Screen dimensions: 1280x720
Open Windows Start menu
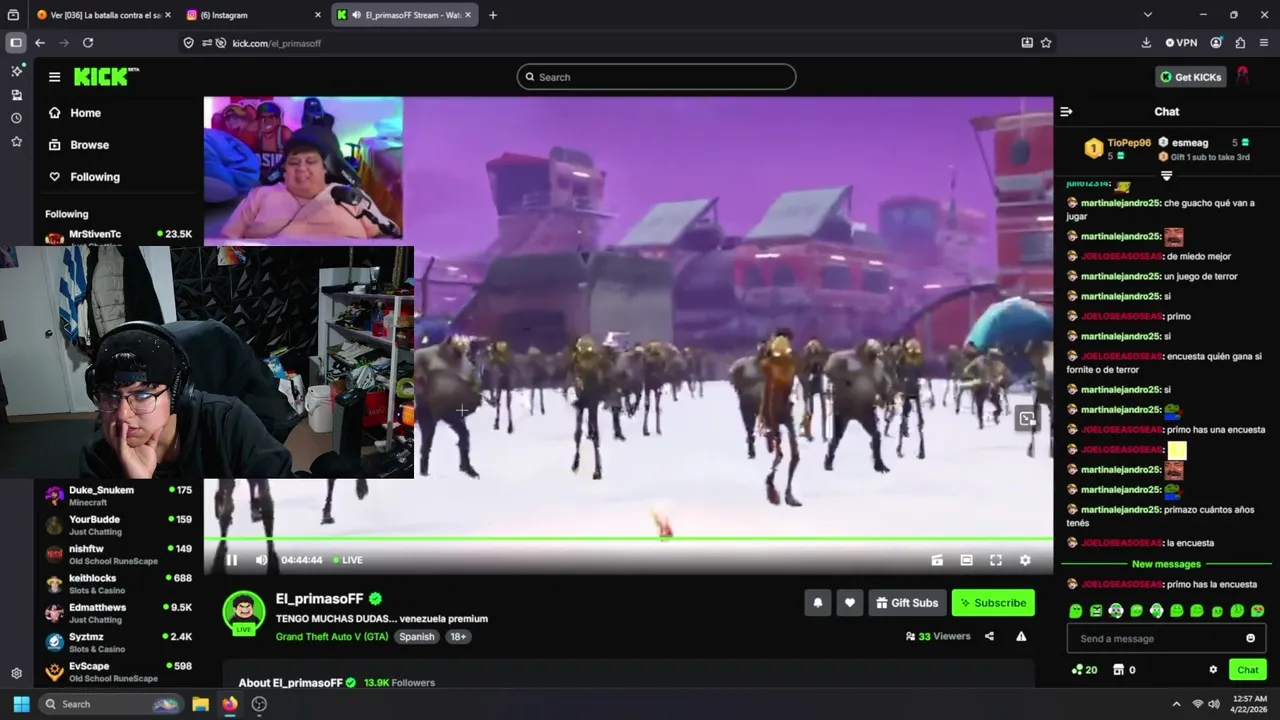coord(21,704)
